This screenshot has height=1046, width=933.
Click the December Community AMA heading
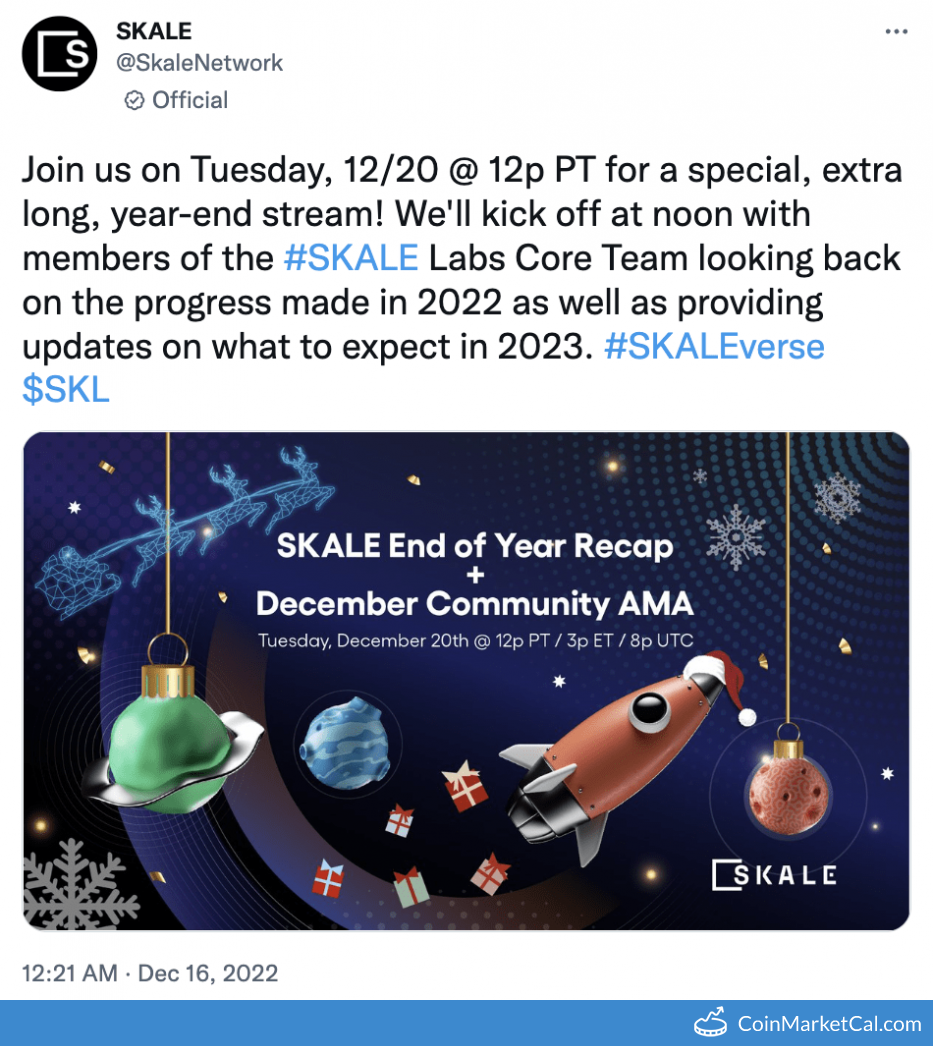[x=474, y=604]
